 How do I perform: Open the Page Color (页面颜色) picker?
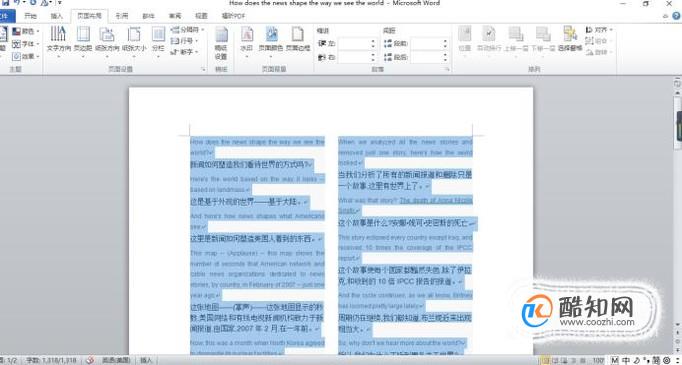[271, 41]
